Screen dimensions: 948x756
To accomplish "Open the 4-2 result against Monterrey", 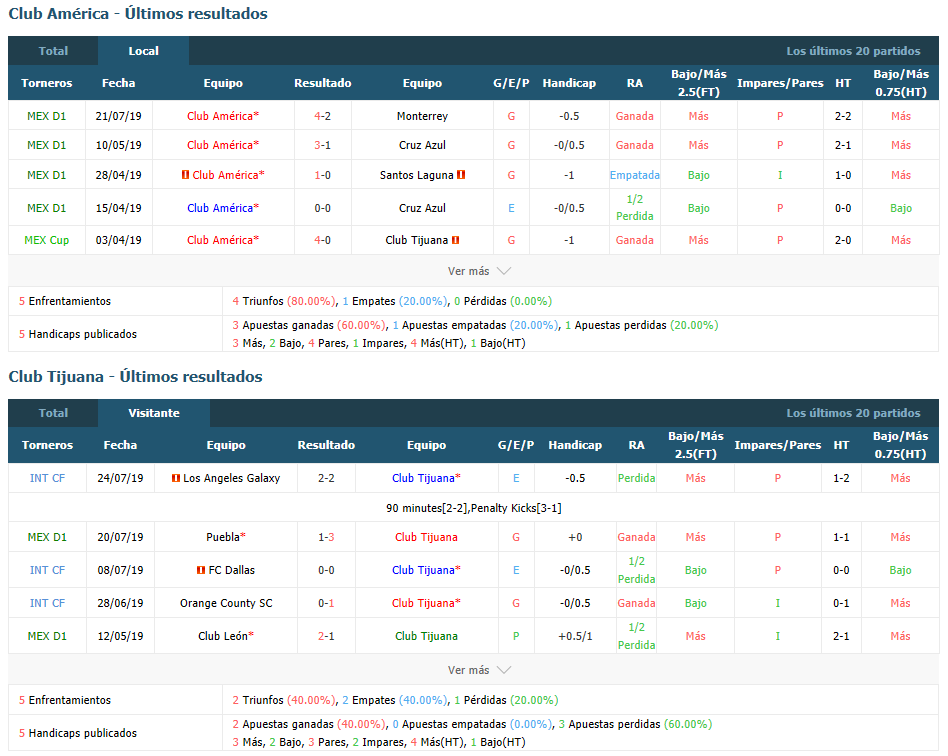I will coord(323,116).
